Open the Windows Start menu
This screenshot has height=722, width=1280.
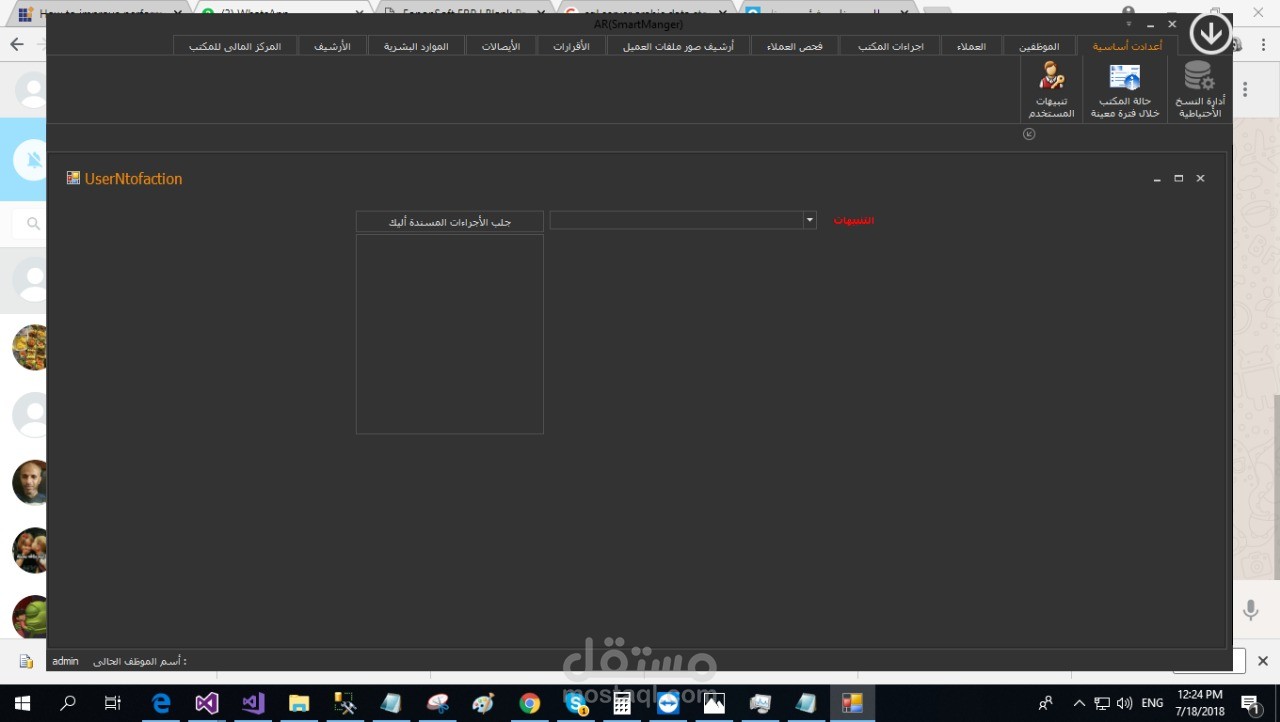pyautogui.click(x=22, y=703)
